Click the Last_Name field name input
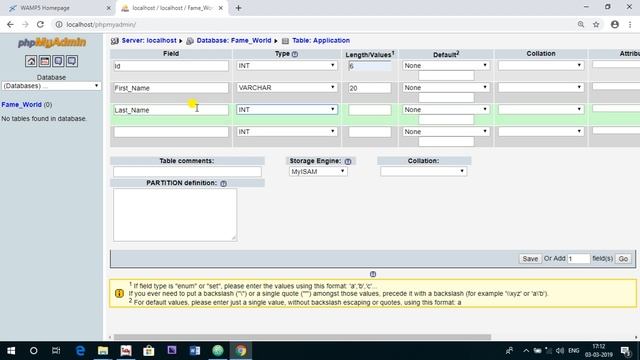Viewport: 640px width, 360px height. (171, 110)
